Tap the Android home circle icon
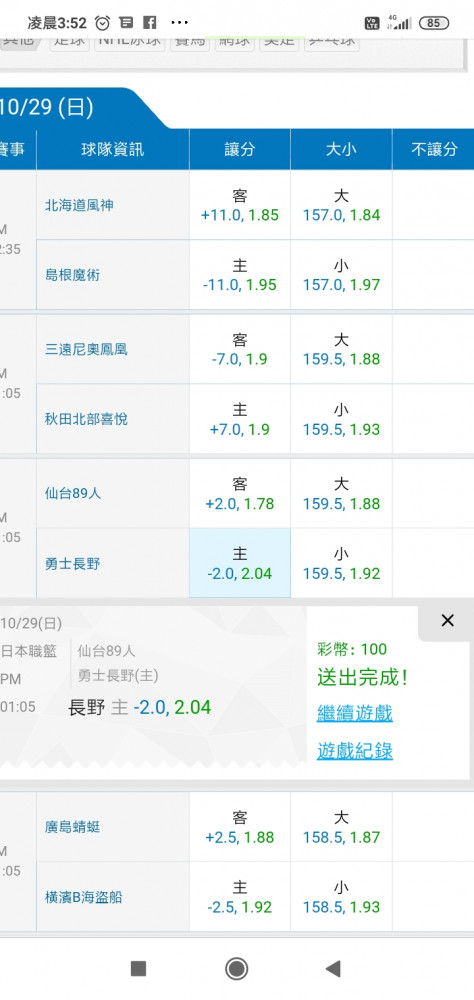This screenshot has width=474, height=1000. coord(237,969)
